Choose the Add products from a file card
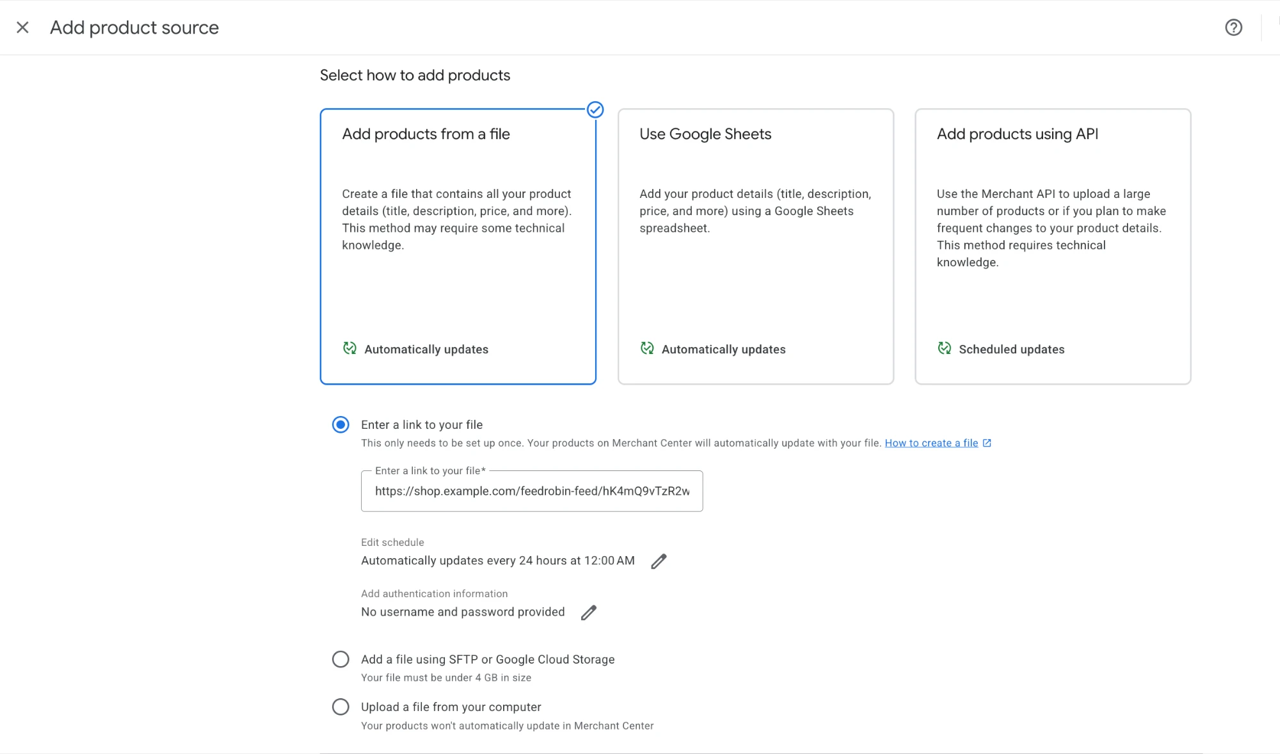This screenshot has height=754, width=1280. (x=458, y=246)
